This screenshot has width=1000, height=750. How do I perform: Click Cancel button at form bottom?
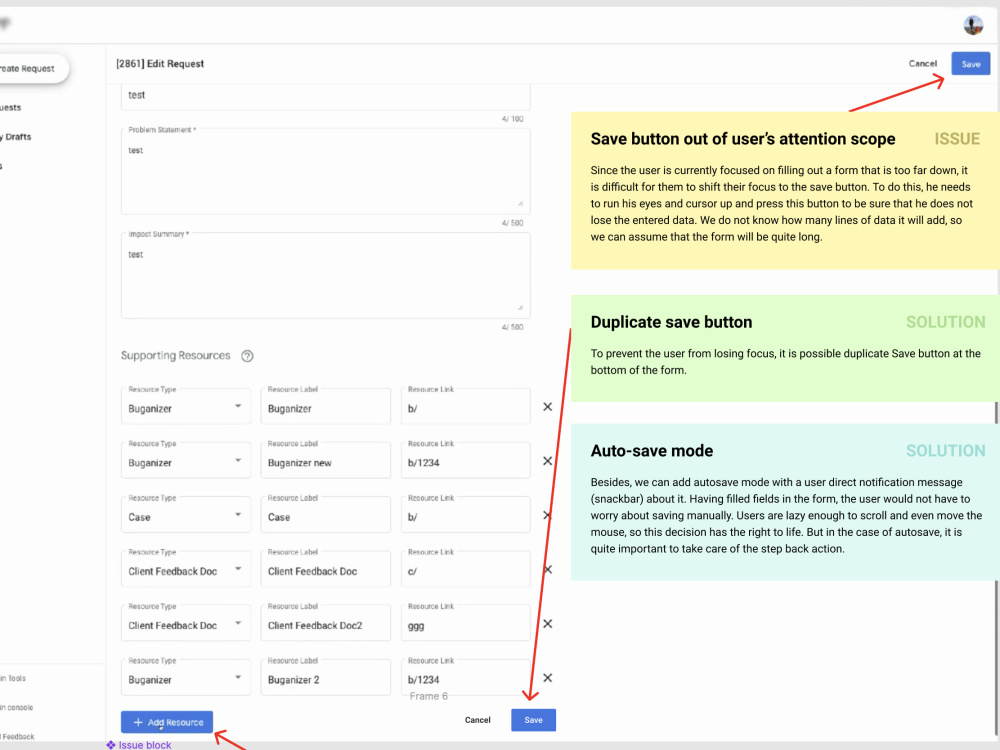click(x=478, y=720)
